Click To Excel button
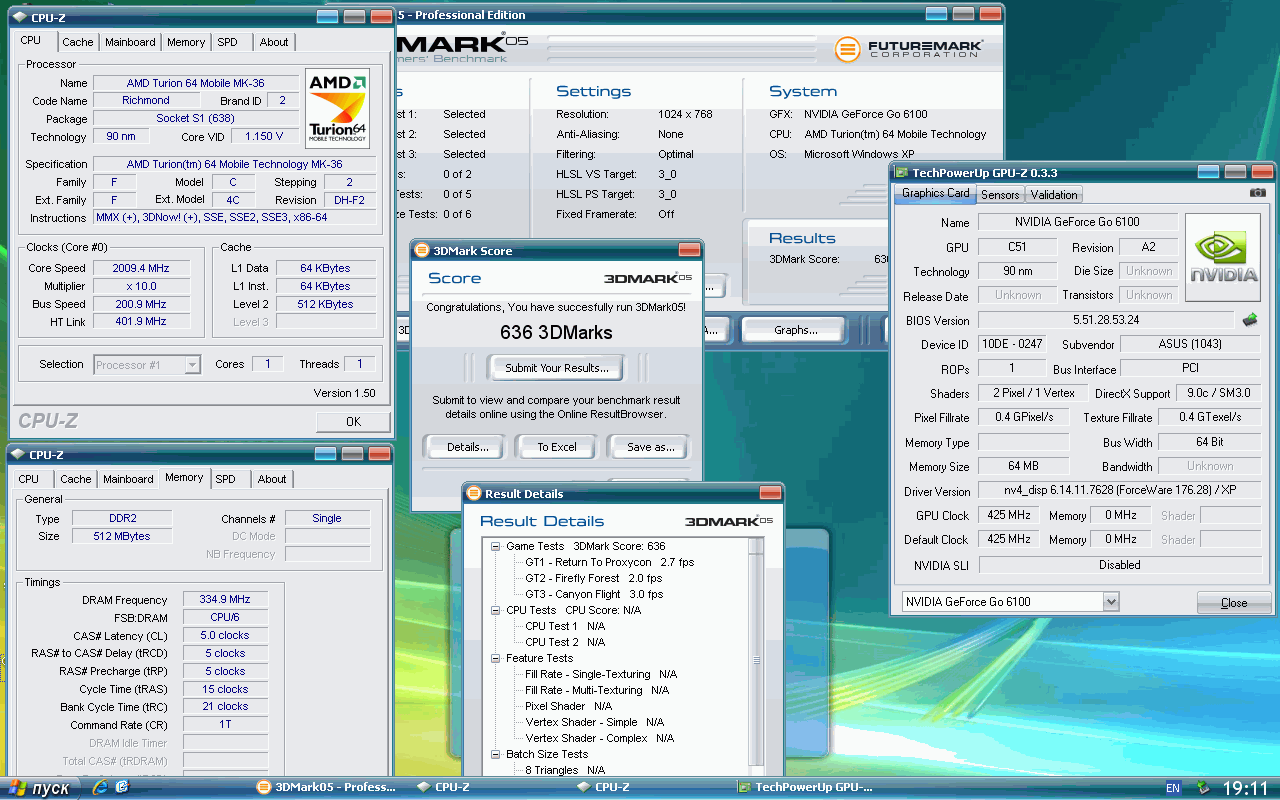Image resolution: width=1280 pixels, height=800 pixels. pos(557,447)
